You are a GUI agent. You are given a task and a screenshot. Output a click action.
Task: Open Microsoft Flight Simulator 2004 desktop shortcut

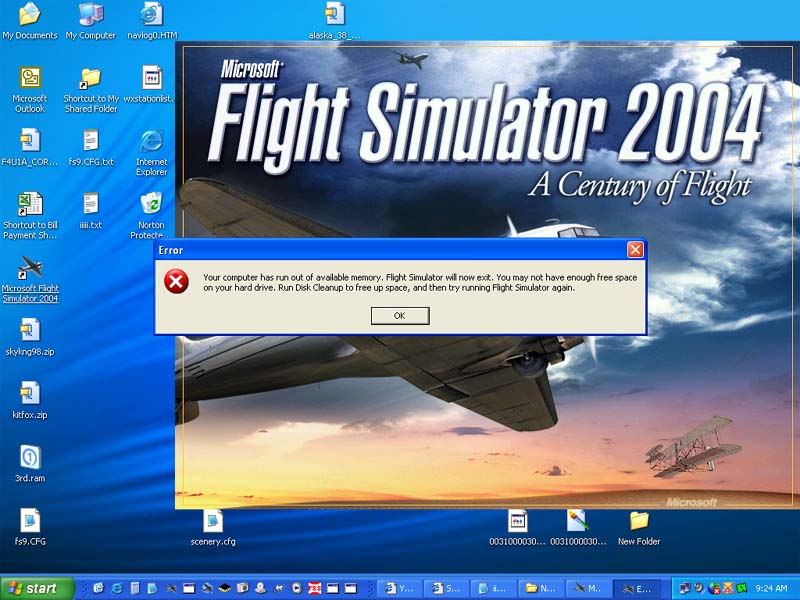point(30,270)
